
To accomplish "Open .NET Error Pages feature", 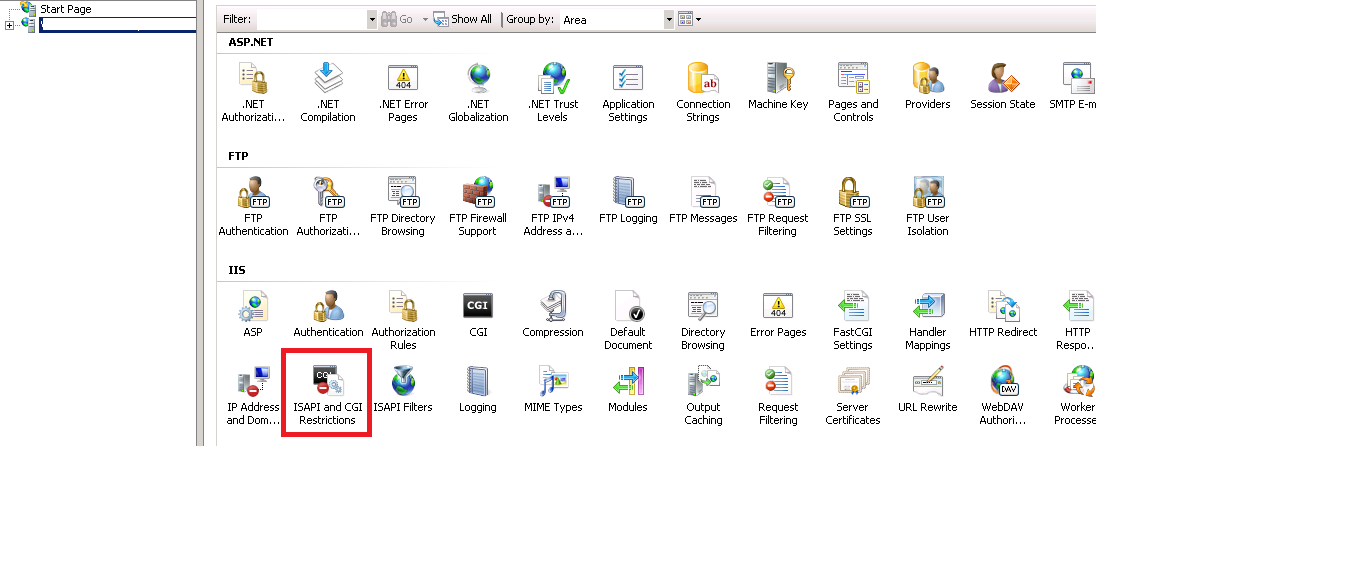I will [x=403, y=91].
